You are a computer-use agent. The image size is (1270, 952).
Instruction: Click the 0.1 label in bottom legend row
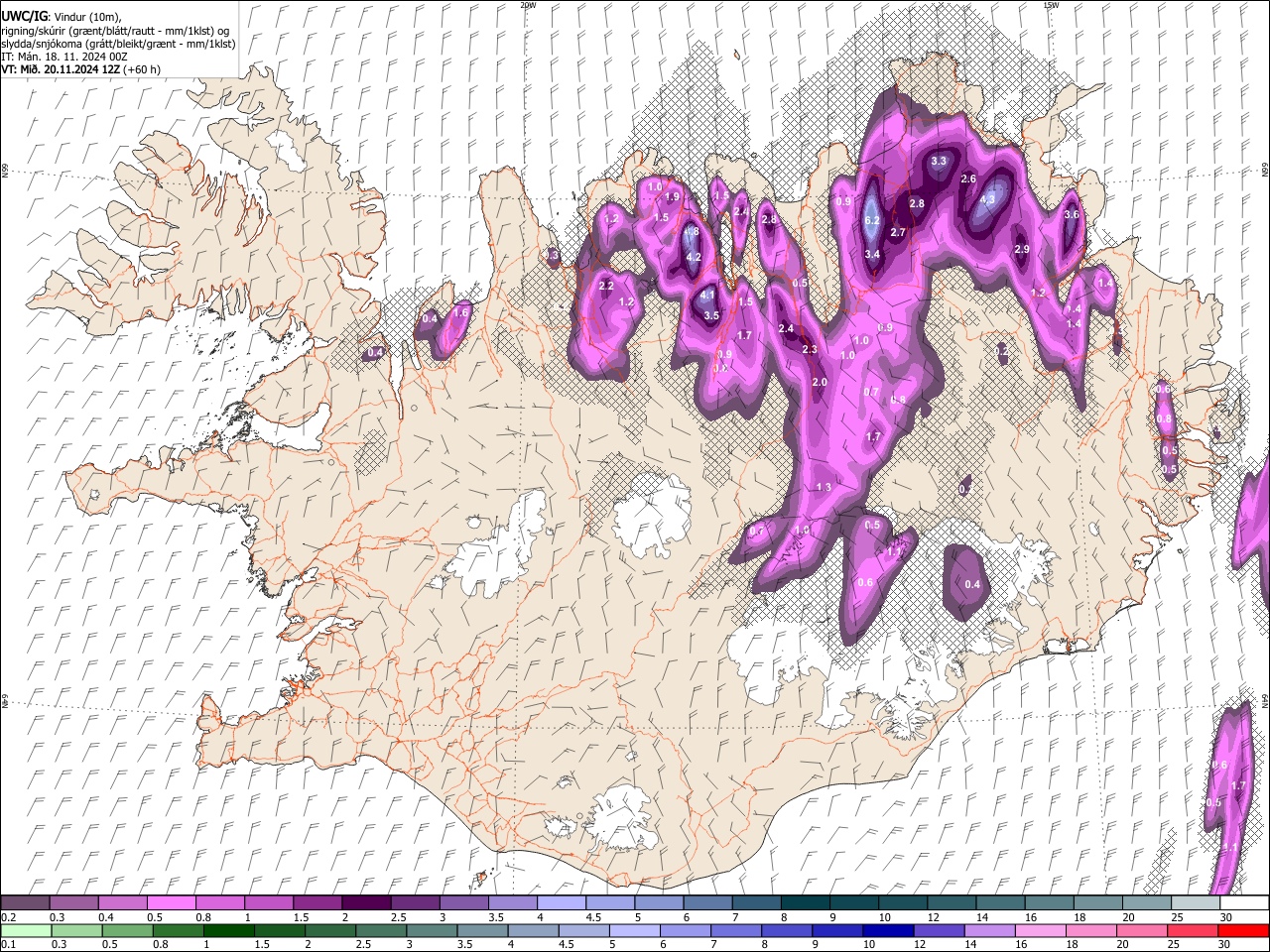pyautogui.click(x=8, y=944)
